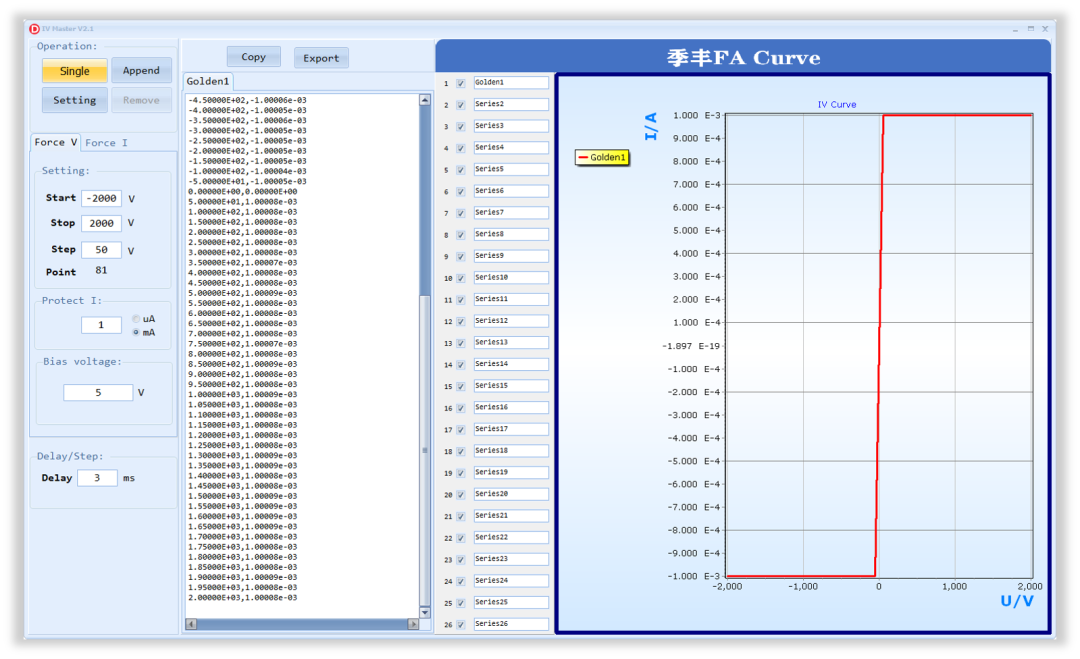
Task: Click the Golden1 legend entry on chart
Action: point(603,158)
